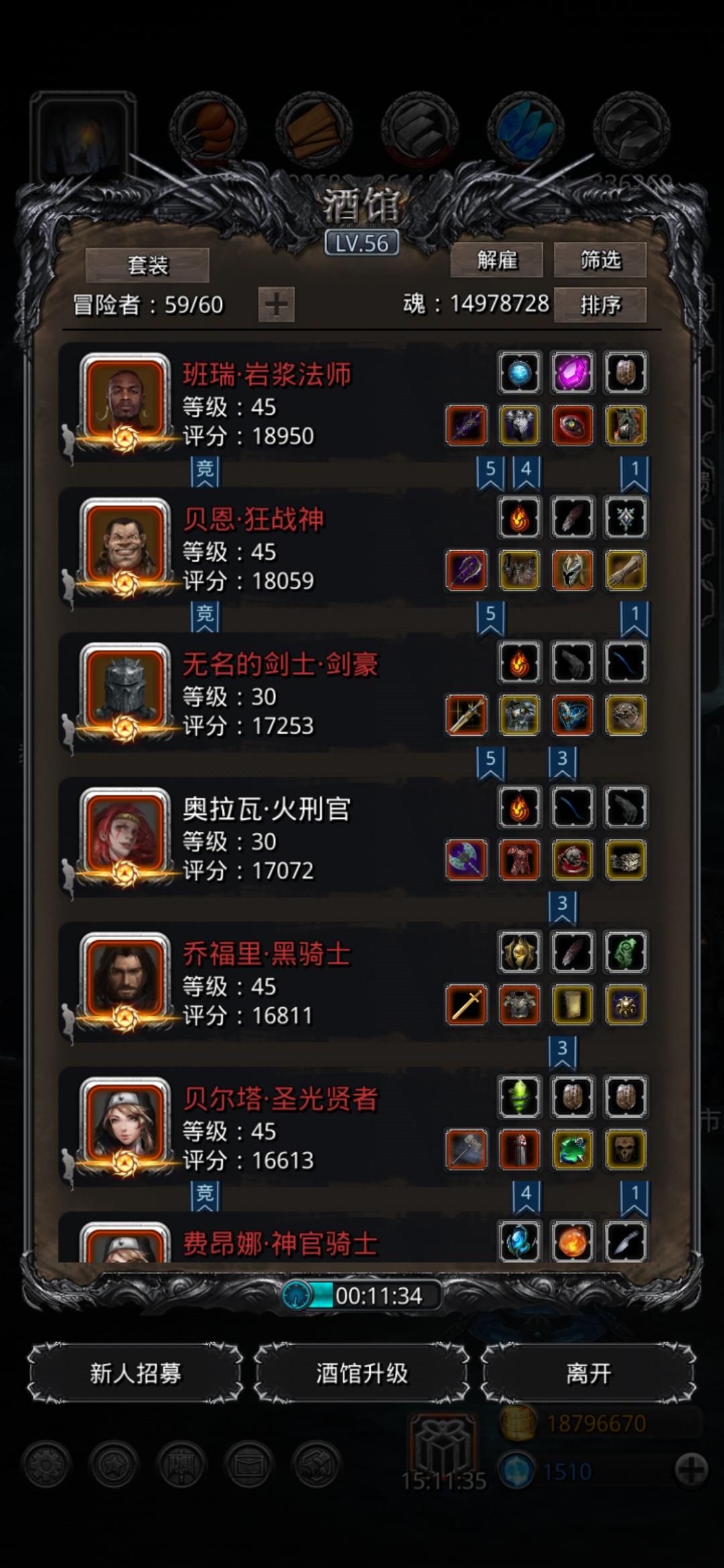
Task: Select the purple gem skill of 班瑞
Action: (x=572, y=373)
